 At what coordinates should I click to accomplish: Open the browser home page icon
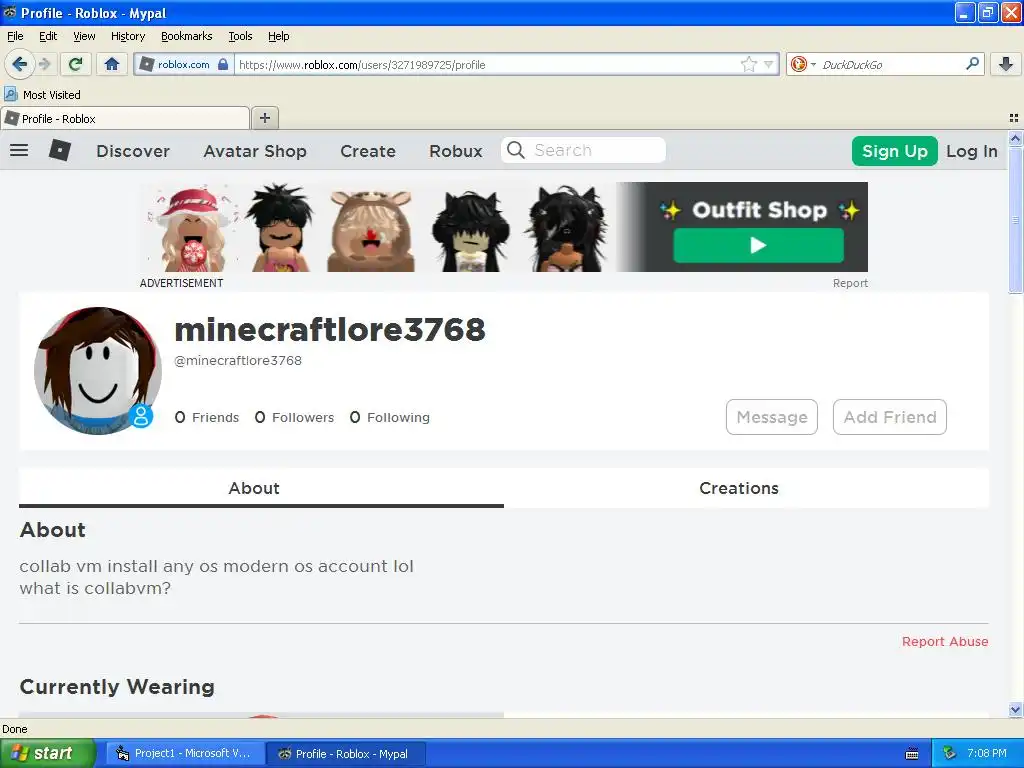click(112, 64)
